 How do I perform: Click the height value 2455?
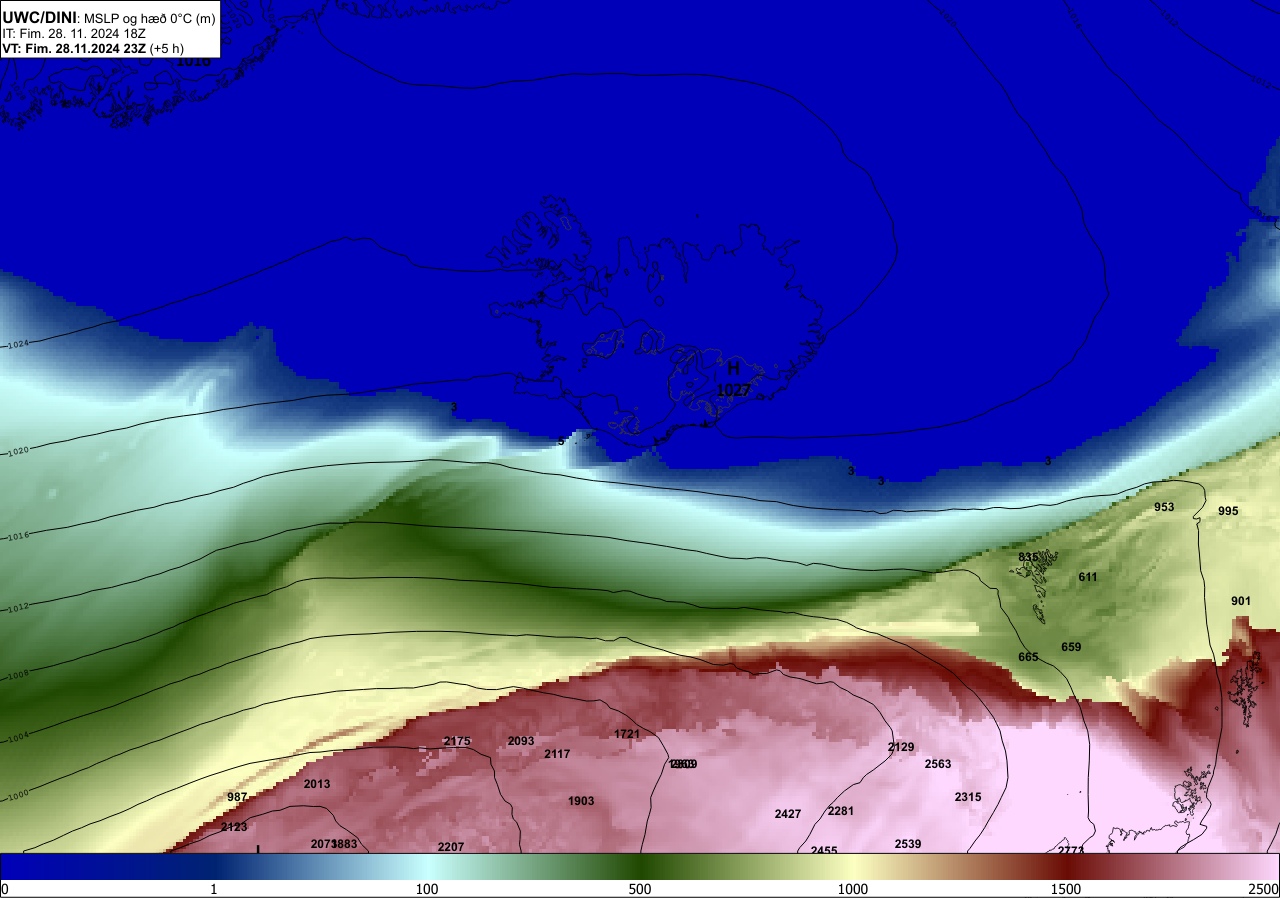824,850
